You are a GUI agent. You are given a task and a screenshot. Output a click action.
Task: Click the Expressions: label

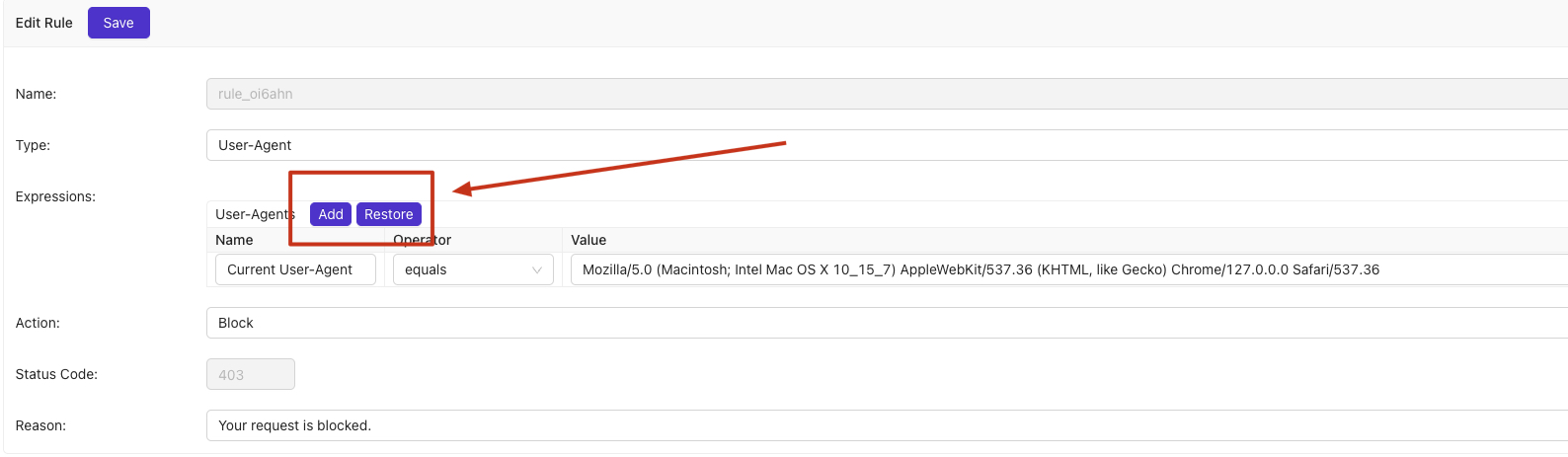point(55,196)
